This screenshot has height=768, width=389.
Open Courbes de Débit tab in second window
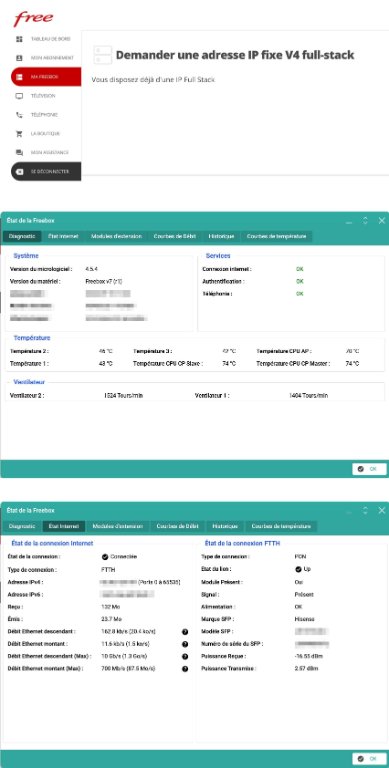[x=177, y=526]
